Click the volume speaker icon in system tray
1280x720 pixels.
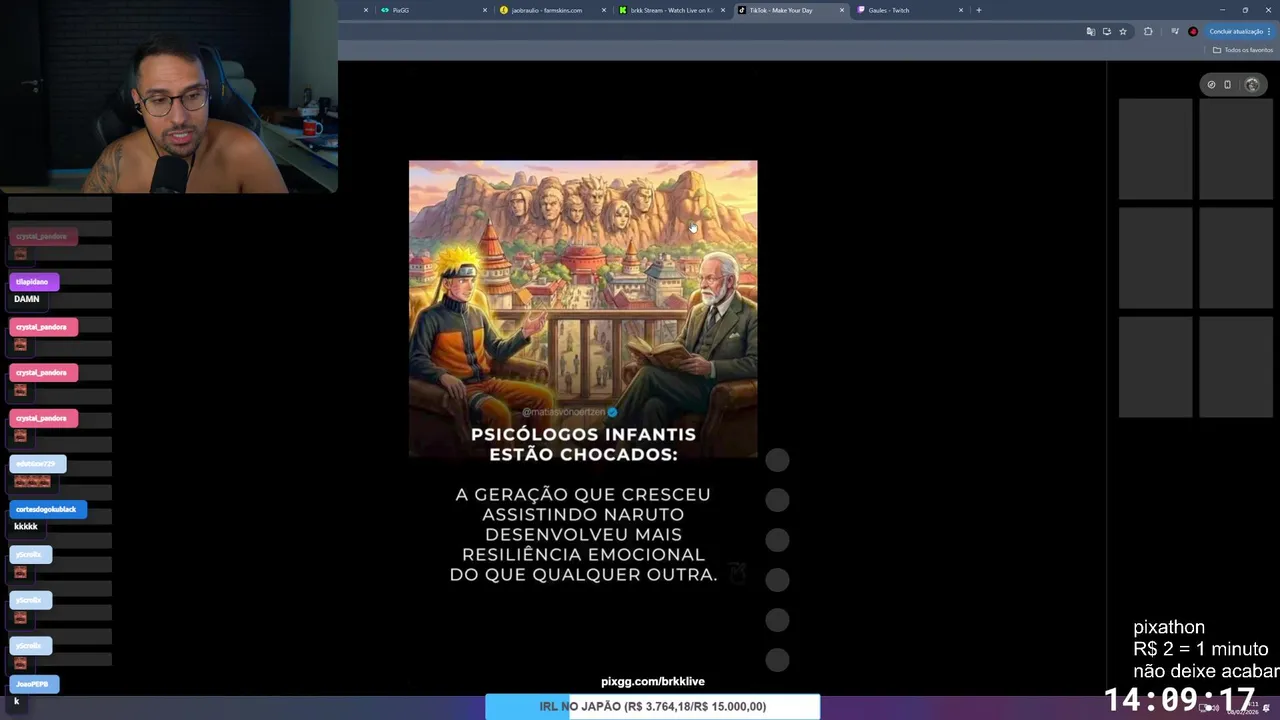pos(1215,708)
